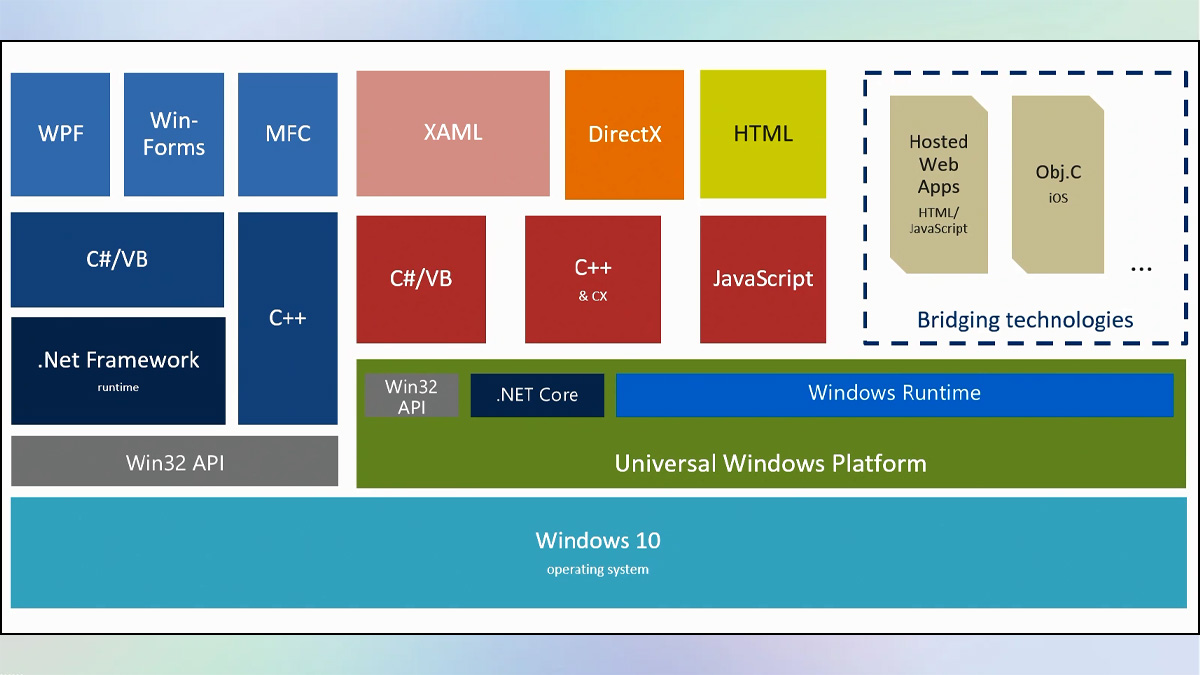Select the Win-Forms block

tap(174, 134)
